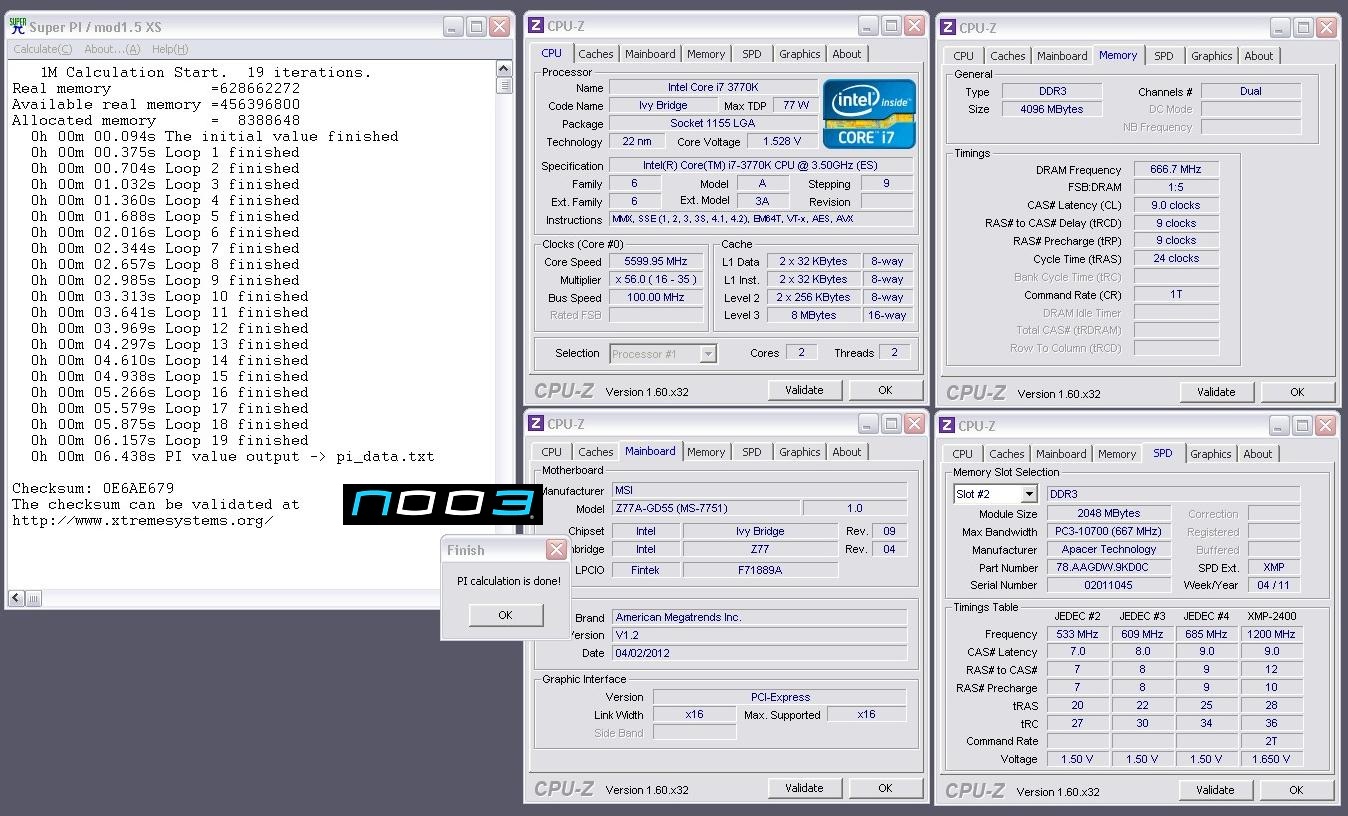Click the Super PI vertical scrollbar up arrow
1348x816 pixels.
point(504,69)
